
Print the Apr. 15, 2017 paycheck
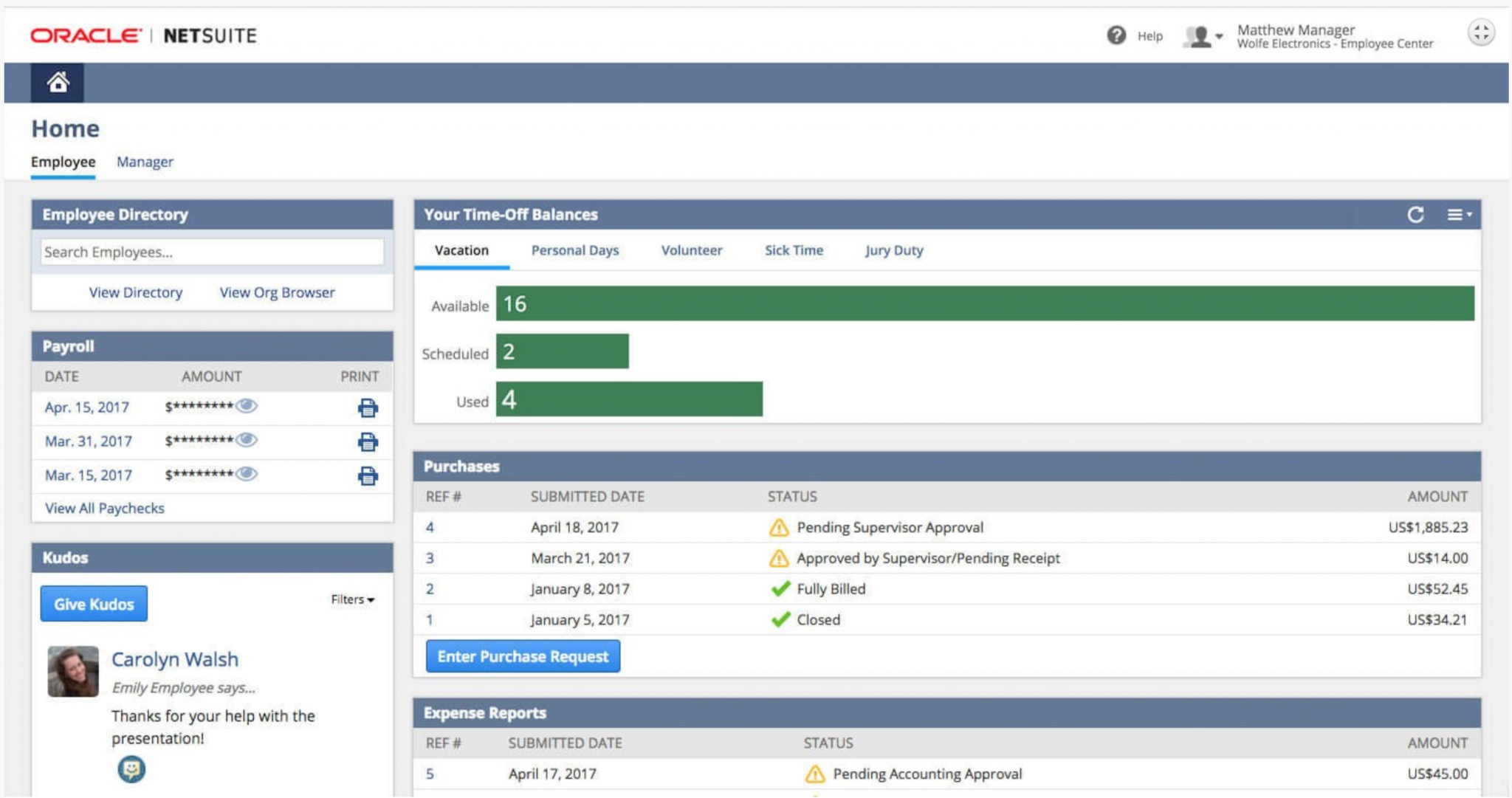(x=367, y=407)
